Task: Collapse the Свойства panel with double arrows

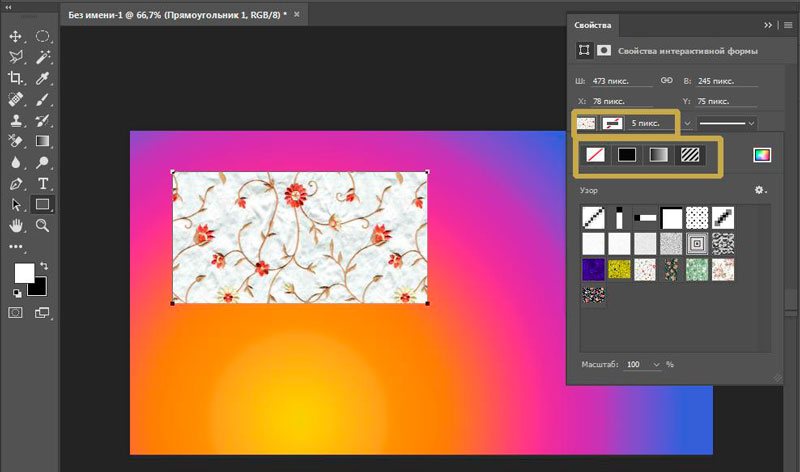Action: (768, 25)
